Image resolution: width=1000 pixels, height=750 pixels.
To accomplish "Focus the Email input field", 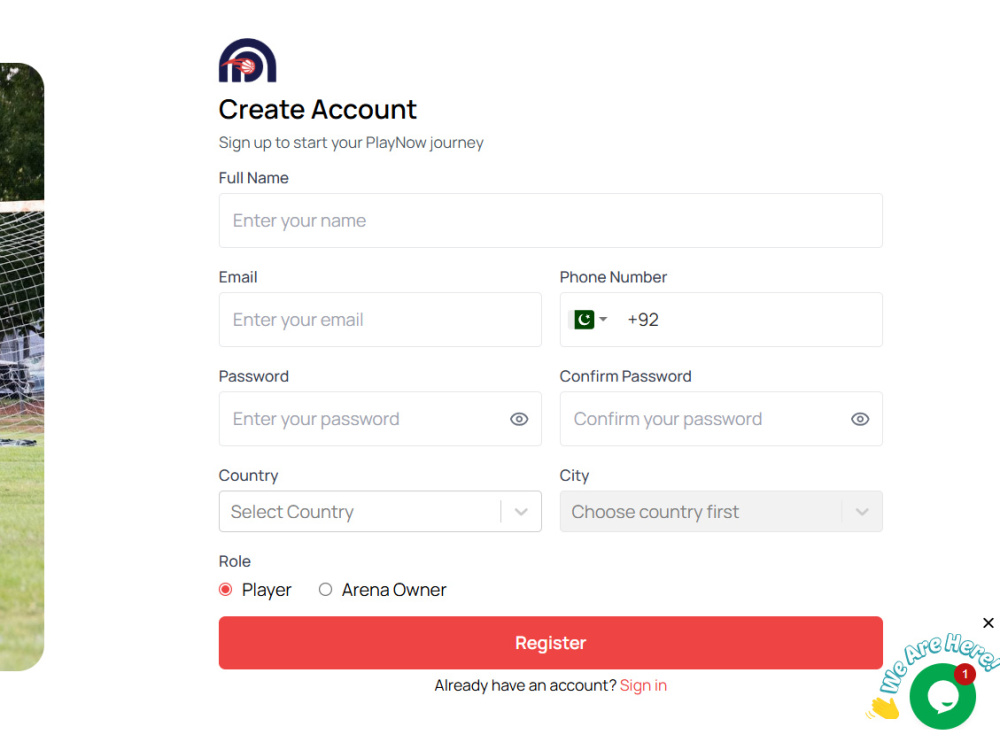I will [380, 320].
